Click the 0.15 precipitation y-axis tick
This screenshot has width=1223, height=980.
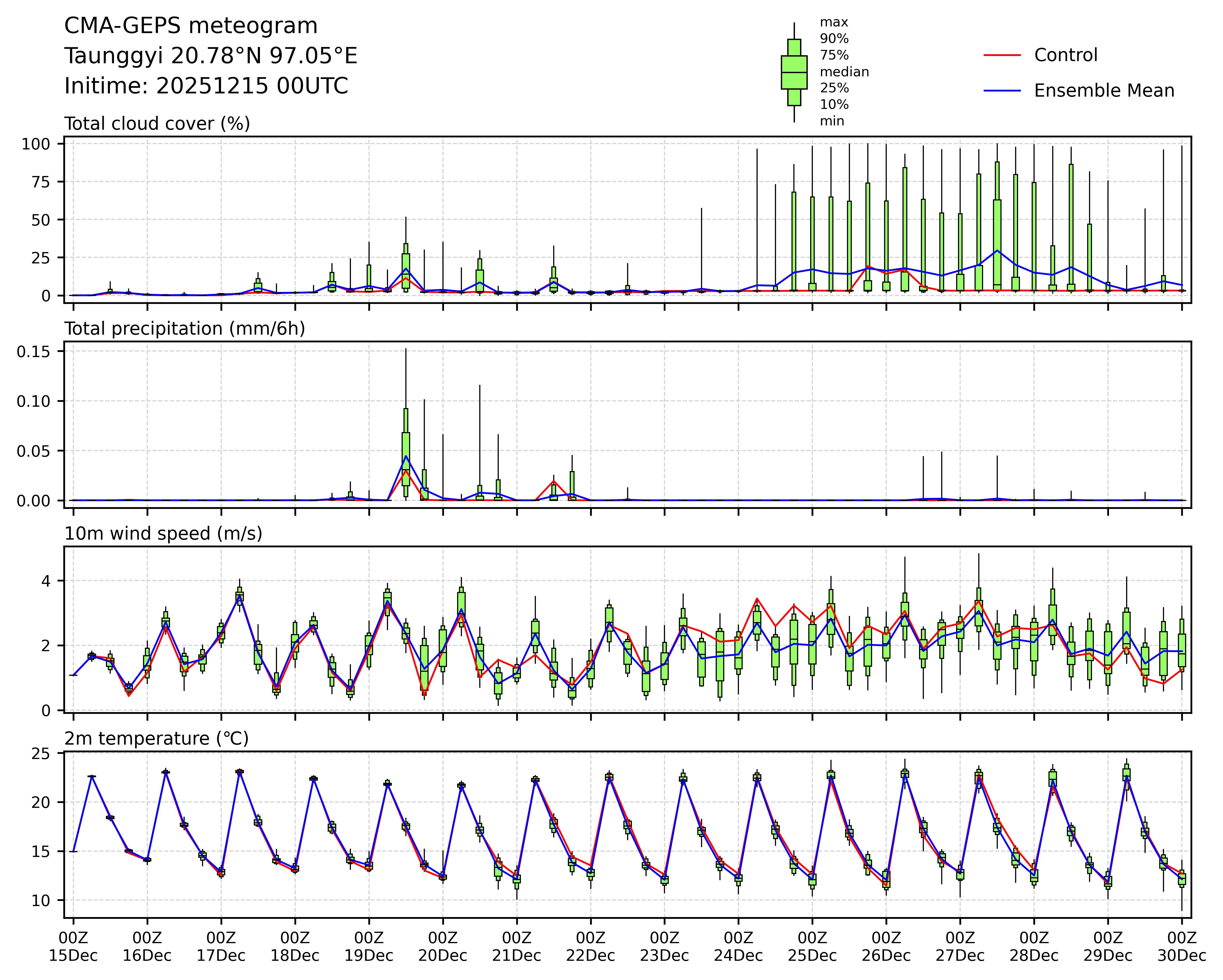(33, 352)
